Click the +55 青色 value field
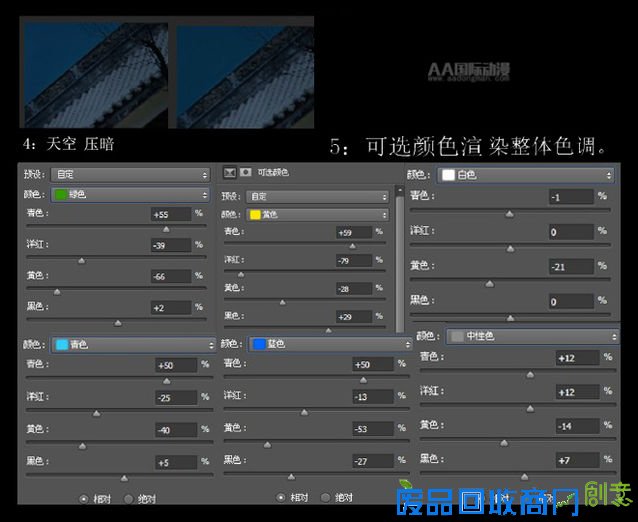 click(167, 214)
